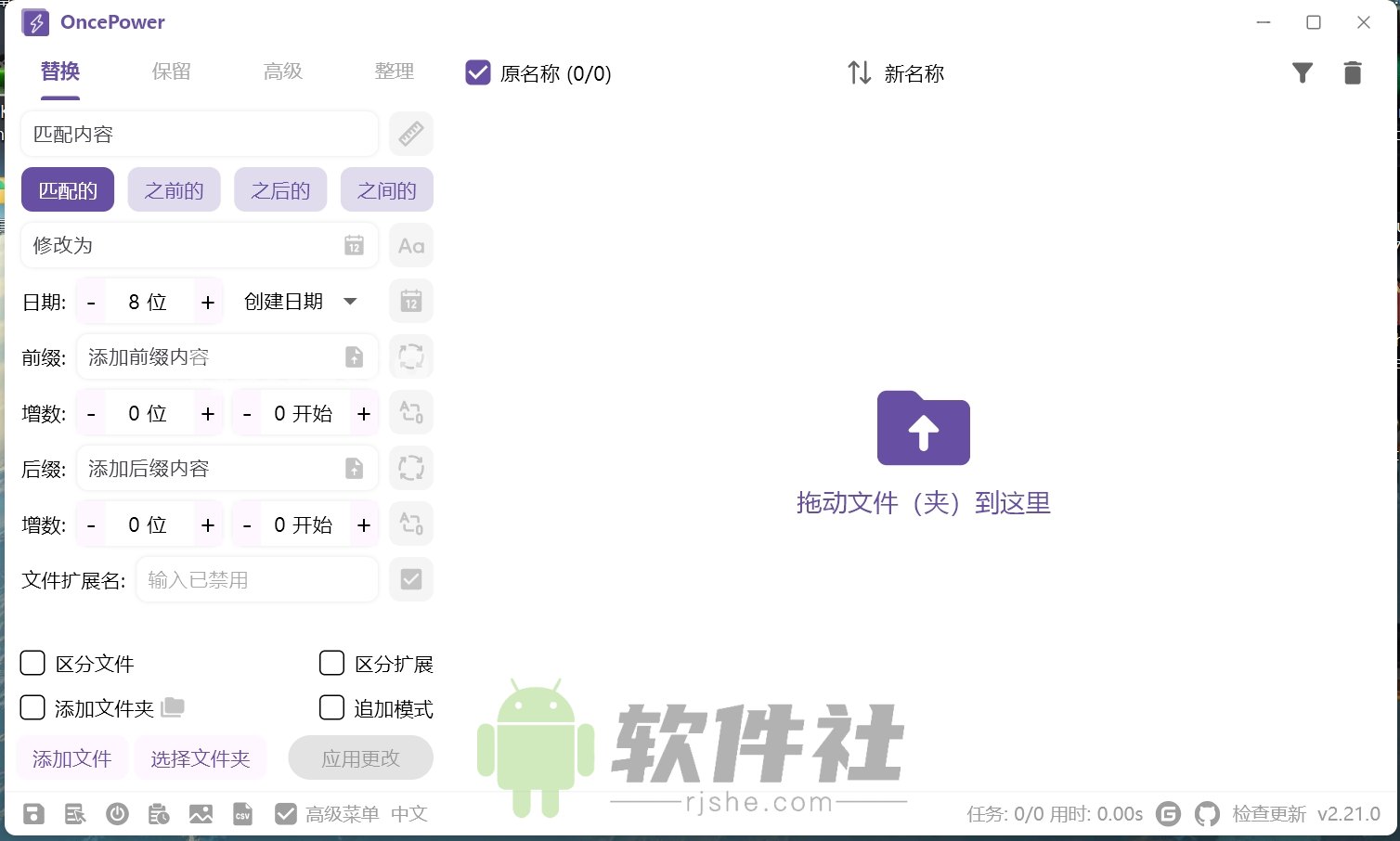Screen dimensions: 1400x841
Task: Switch to the 保留 tab
Action: [x=172, y=71]
